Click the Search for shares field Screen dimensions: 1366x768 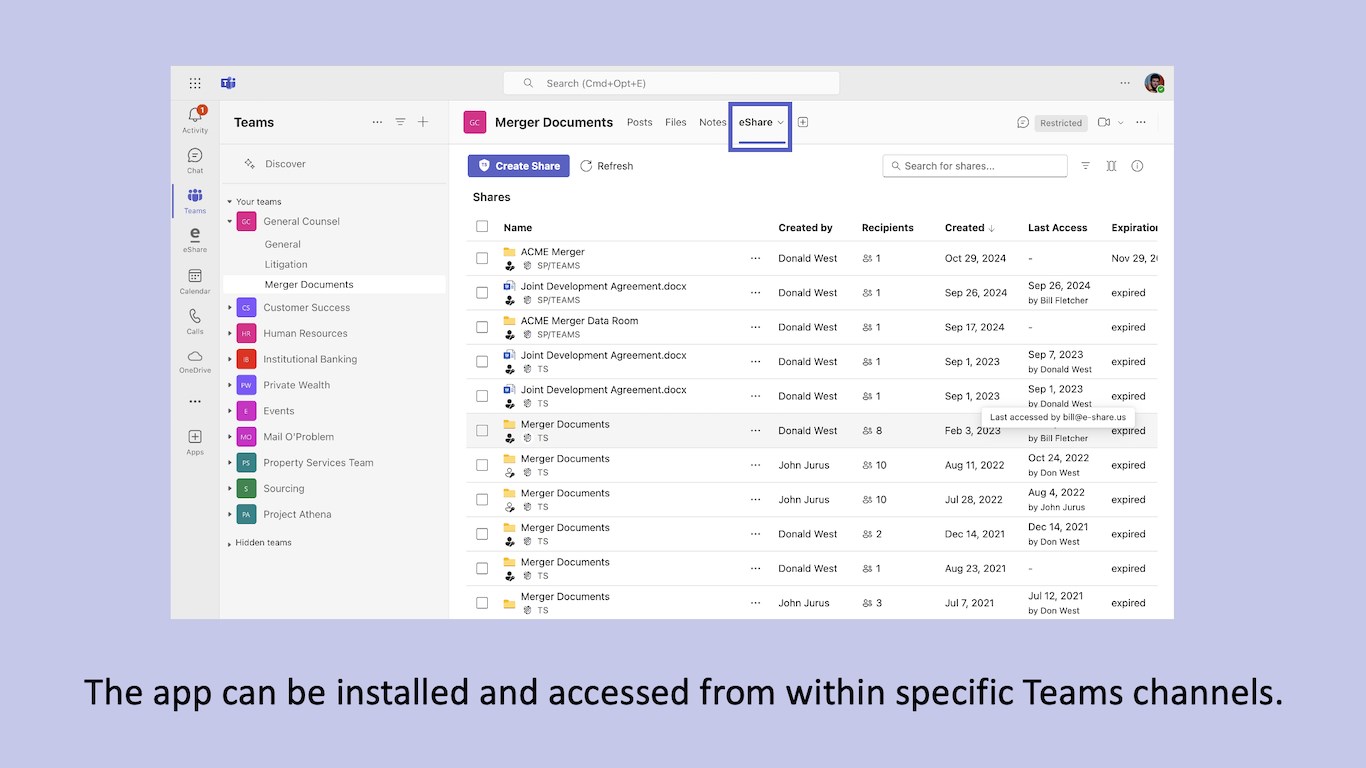click(975, 166)
